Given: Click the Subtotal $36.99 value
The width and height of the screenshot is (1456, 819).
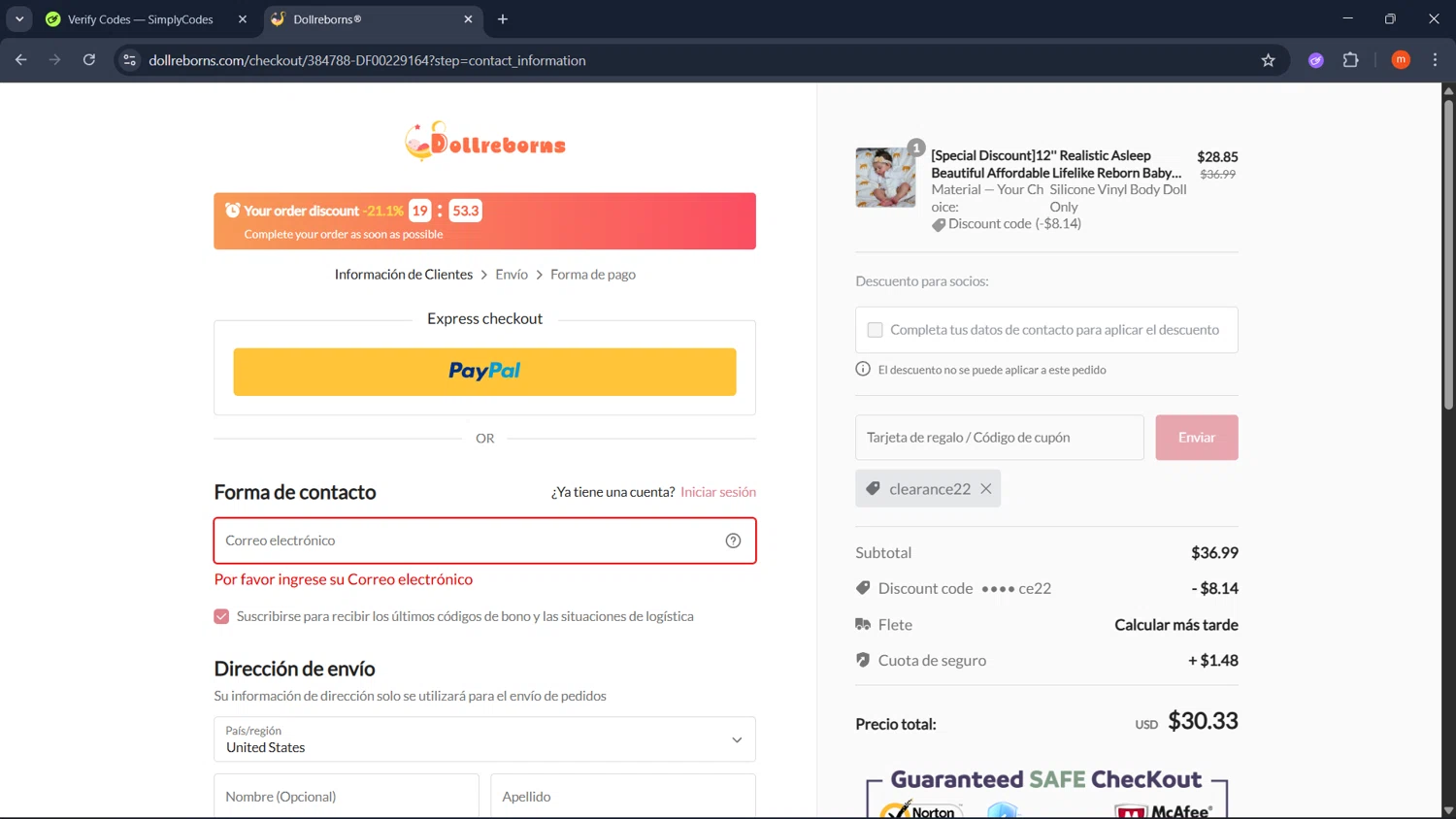Looking at the screenshot, I should click(1214, 553).
